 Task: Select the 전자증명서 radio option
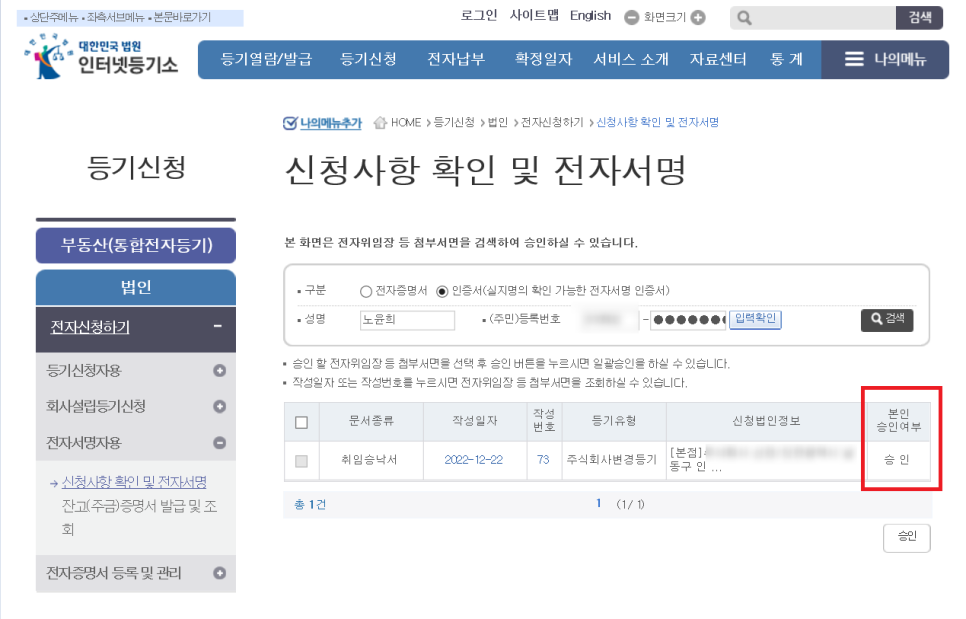click(366, 291)
